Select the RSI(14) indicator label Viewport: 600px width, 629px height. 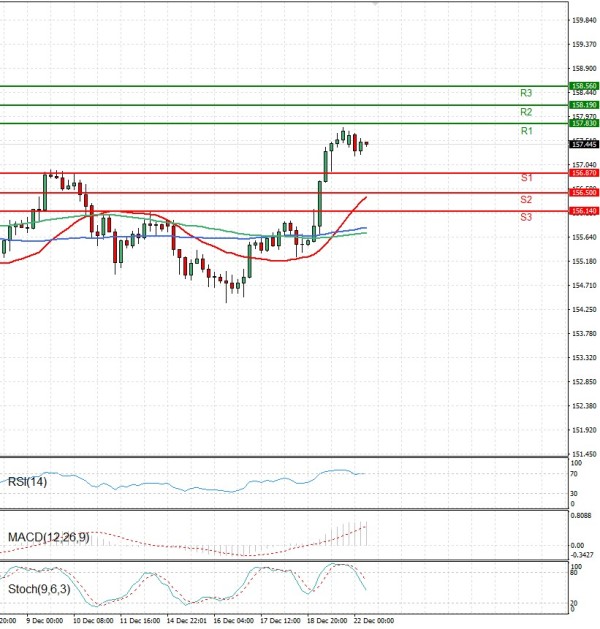coord(28,483)
